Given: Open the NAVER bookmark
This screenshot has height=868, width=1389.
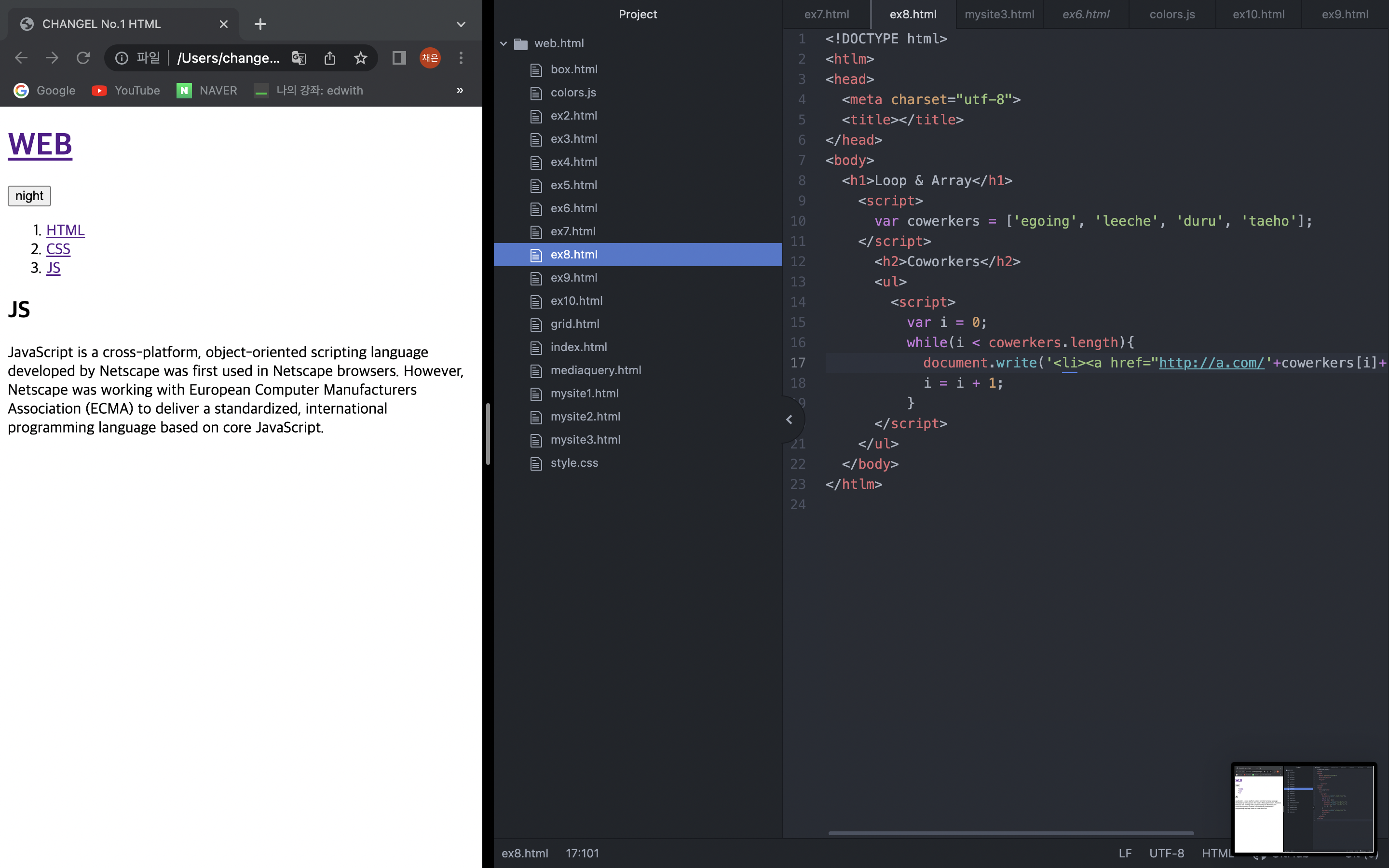Looking at the screenshot, I should tap(207, 90).
